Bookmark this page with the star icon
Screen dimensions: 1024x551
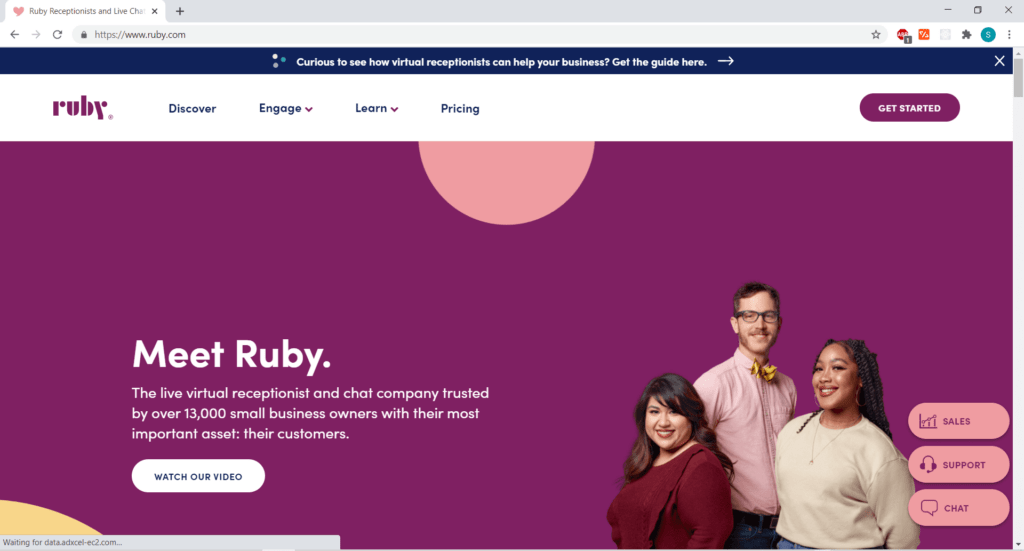(x=876, y=35)
